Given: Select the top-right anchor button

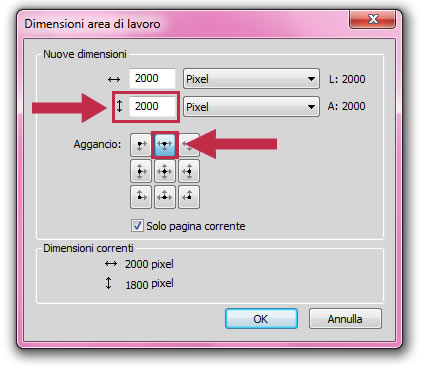Looking at the screenshot, I should point(189,145).
